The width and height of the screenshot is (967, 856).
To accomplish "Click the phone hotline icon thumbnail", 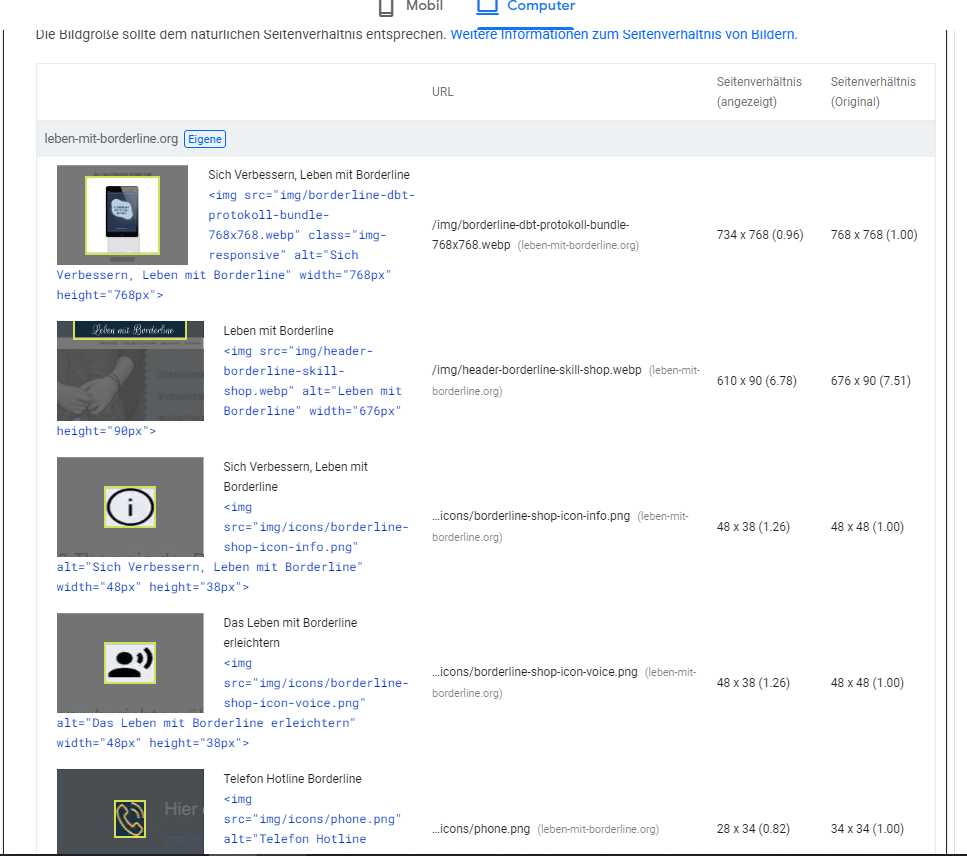I will click(x=130, y=817).
